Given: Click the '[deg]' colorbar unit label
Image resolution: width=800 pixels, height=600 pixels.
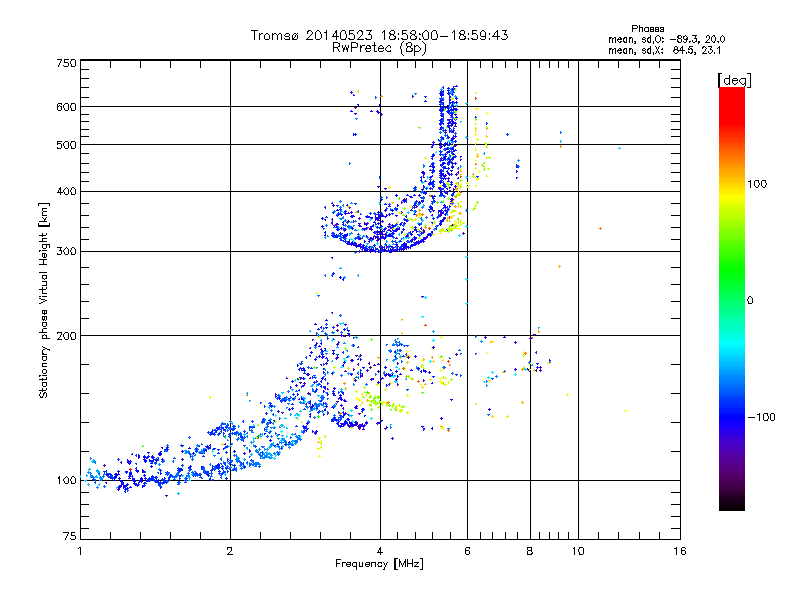Looking at the screenshot, I should coord(734,80).
